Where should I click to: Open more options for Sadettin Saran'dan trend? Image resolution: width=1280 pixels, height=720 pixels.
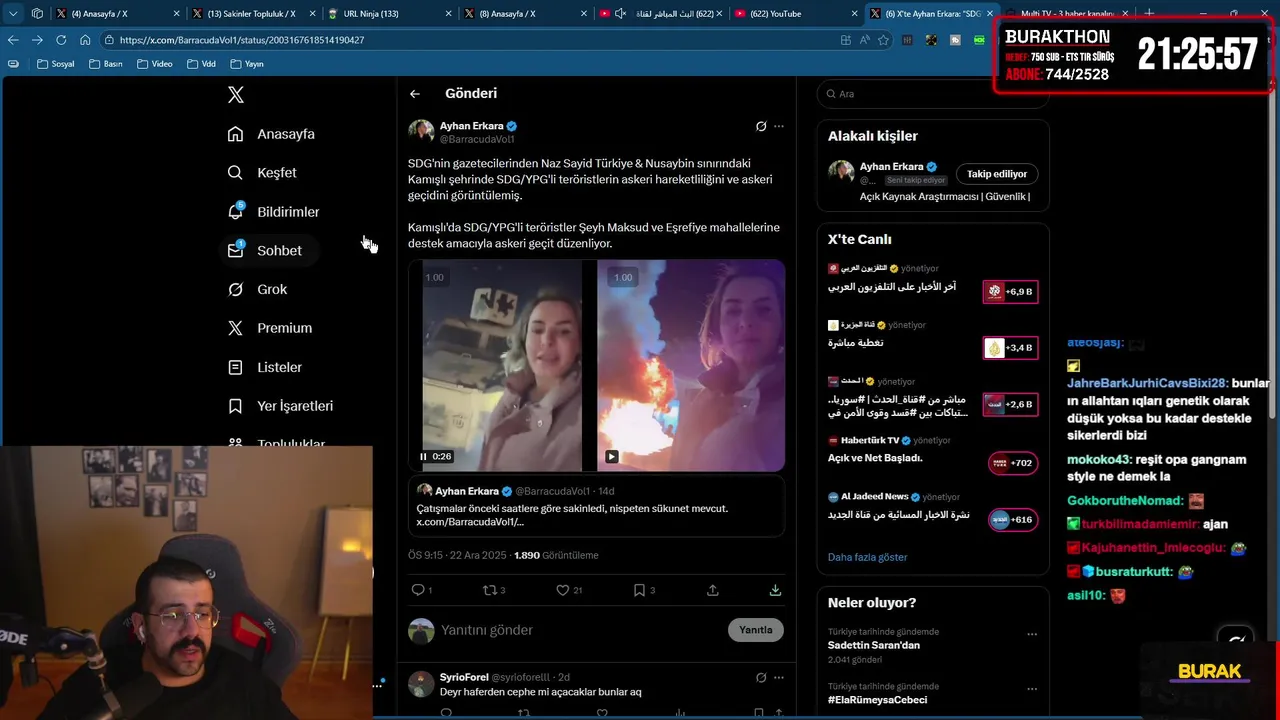[1032, 634]
